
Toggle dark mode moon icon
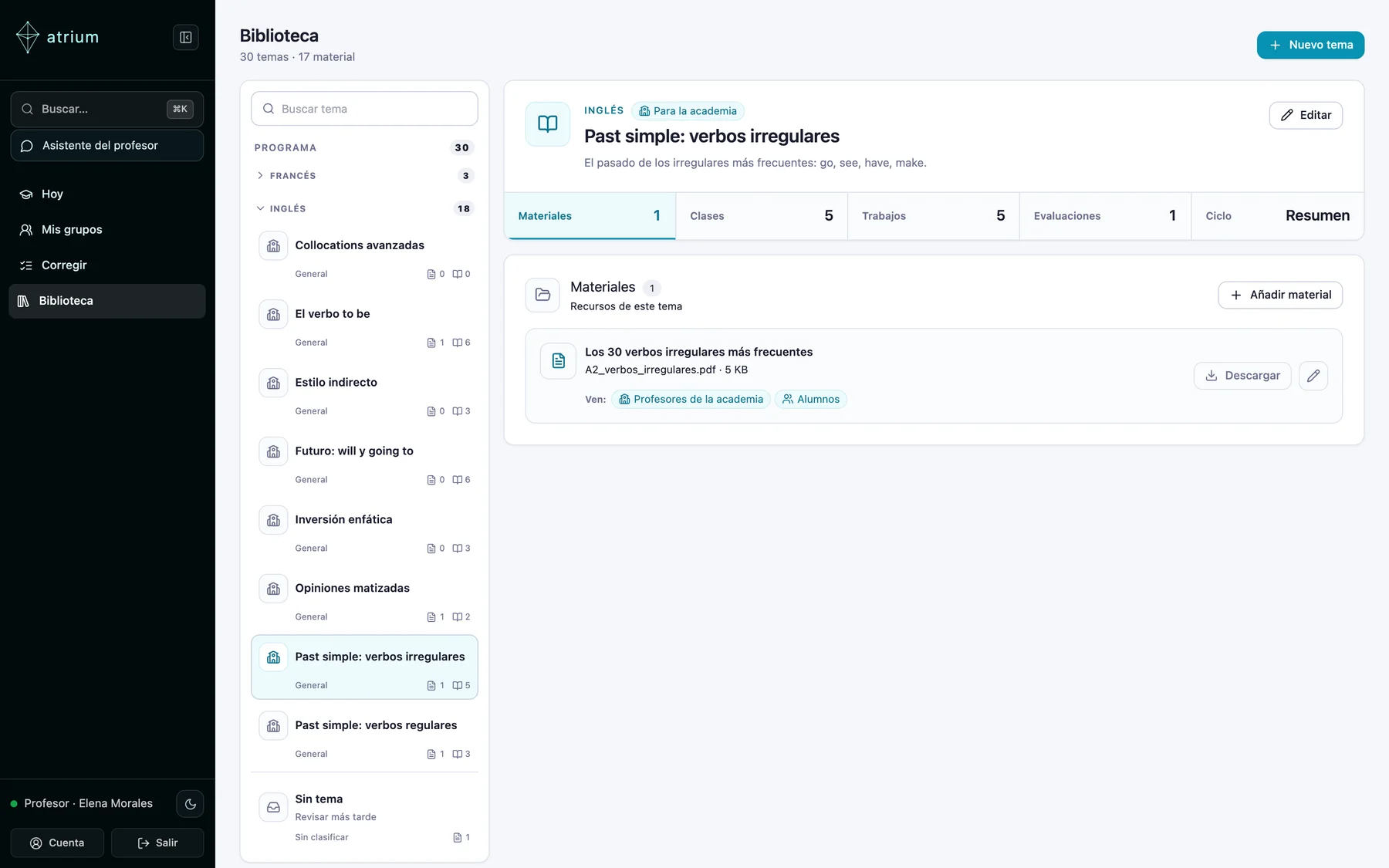pos(190,803)
